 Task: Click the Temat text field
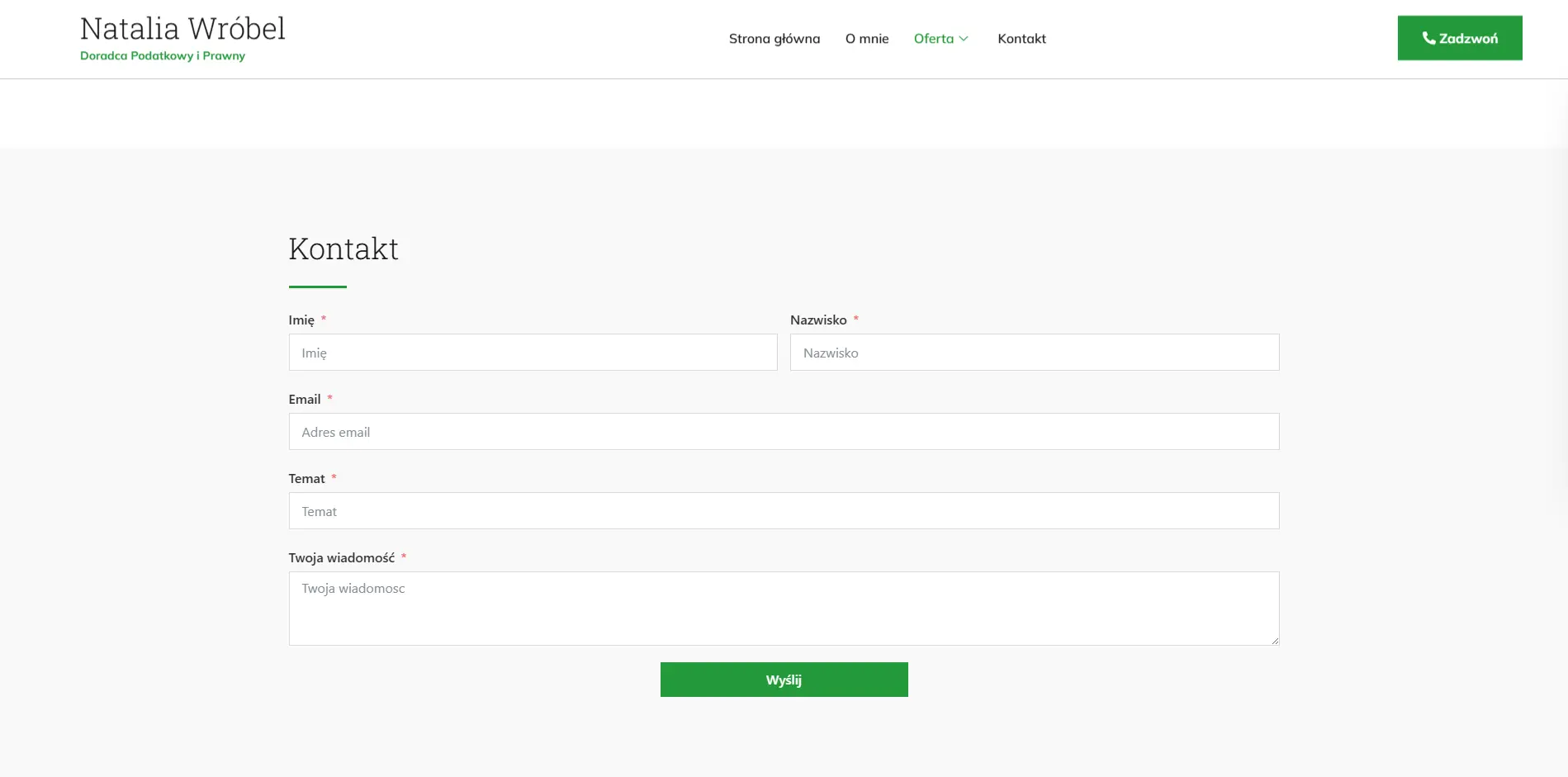click(x=784, y=511)
